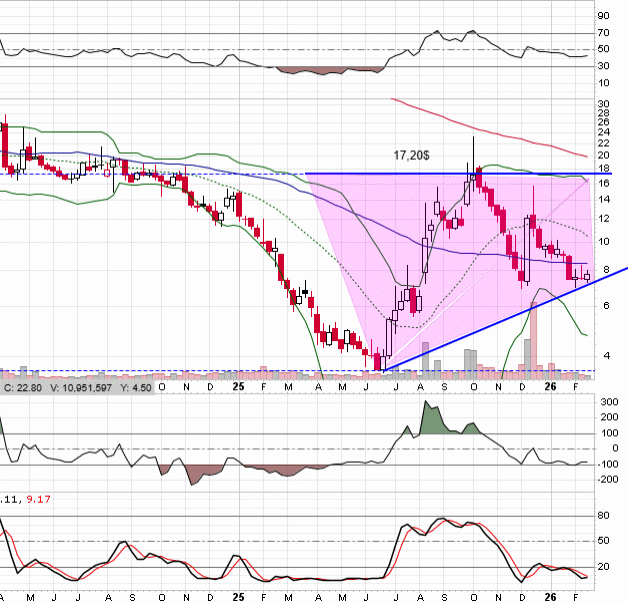Click the red long-term moving average line
This screenshot has height=602, width=628.
[480, 124]
